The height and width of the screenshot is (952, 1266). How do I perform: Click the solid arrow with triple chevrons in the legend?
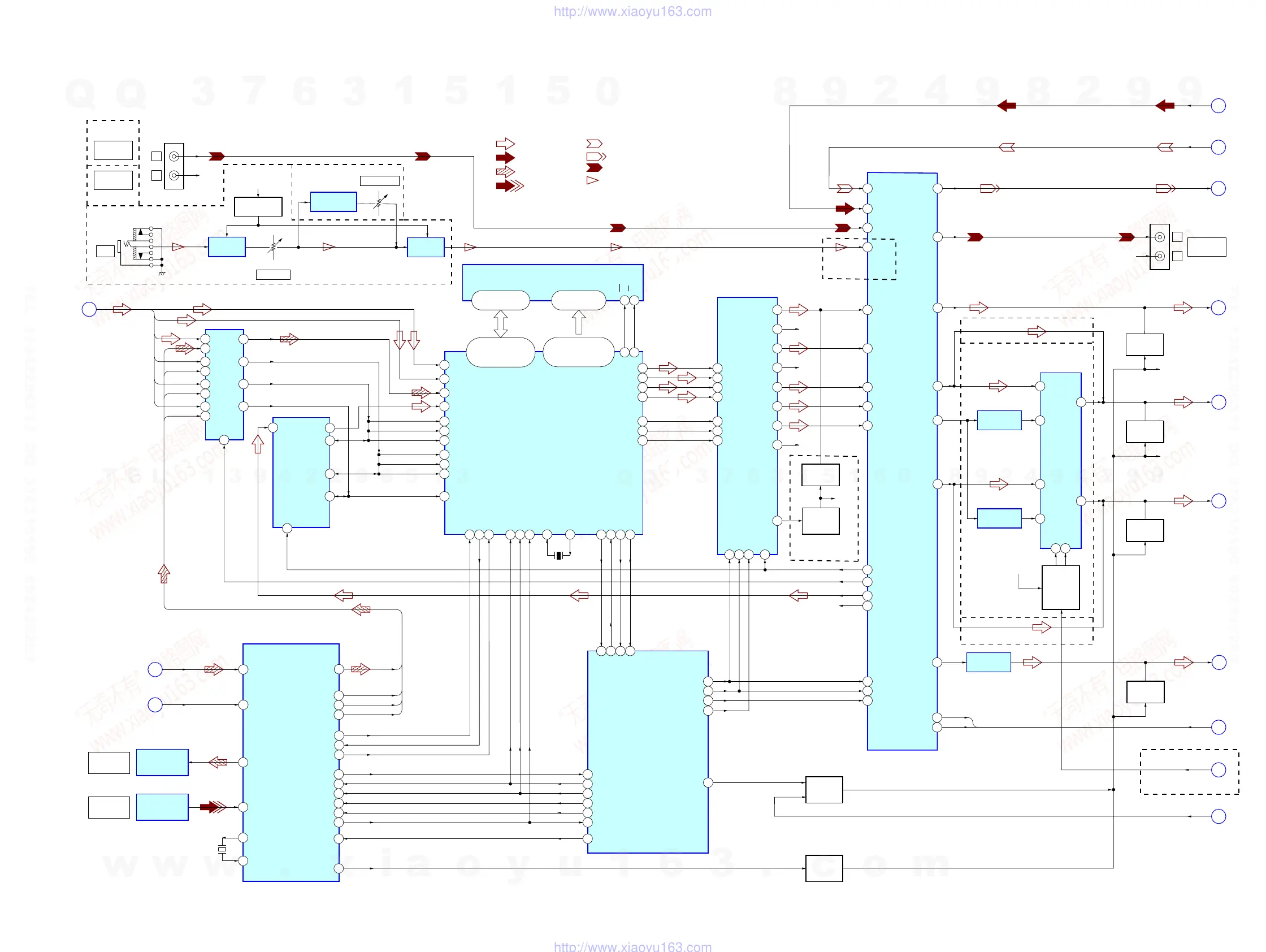(x=509, y=185)
